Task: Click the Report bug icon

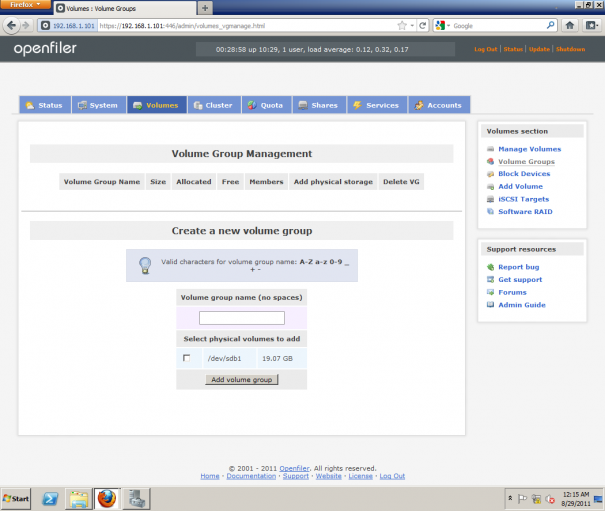Action: 490,267
